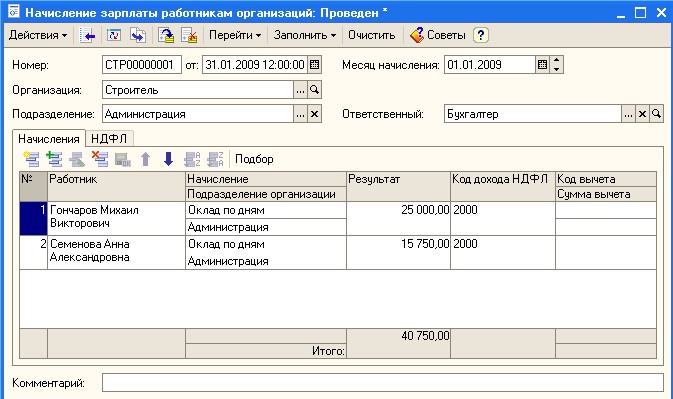Click the Код дохода НДФЛ column header
673x399 pixels.
[x=503, y=186]
